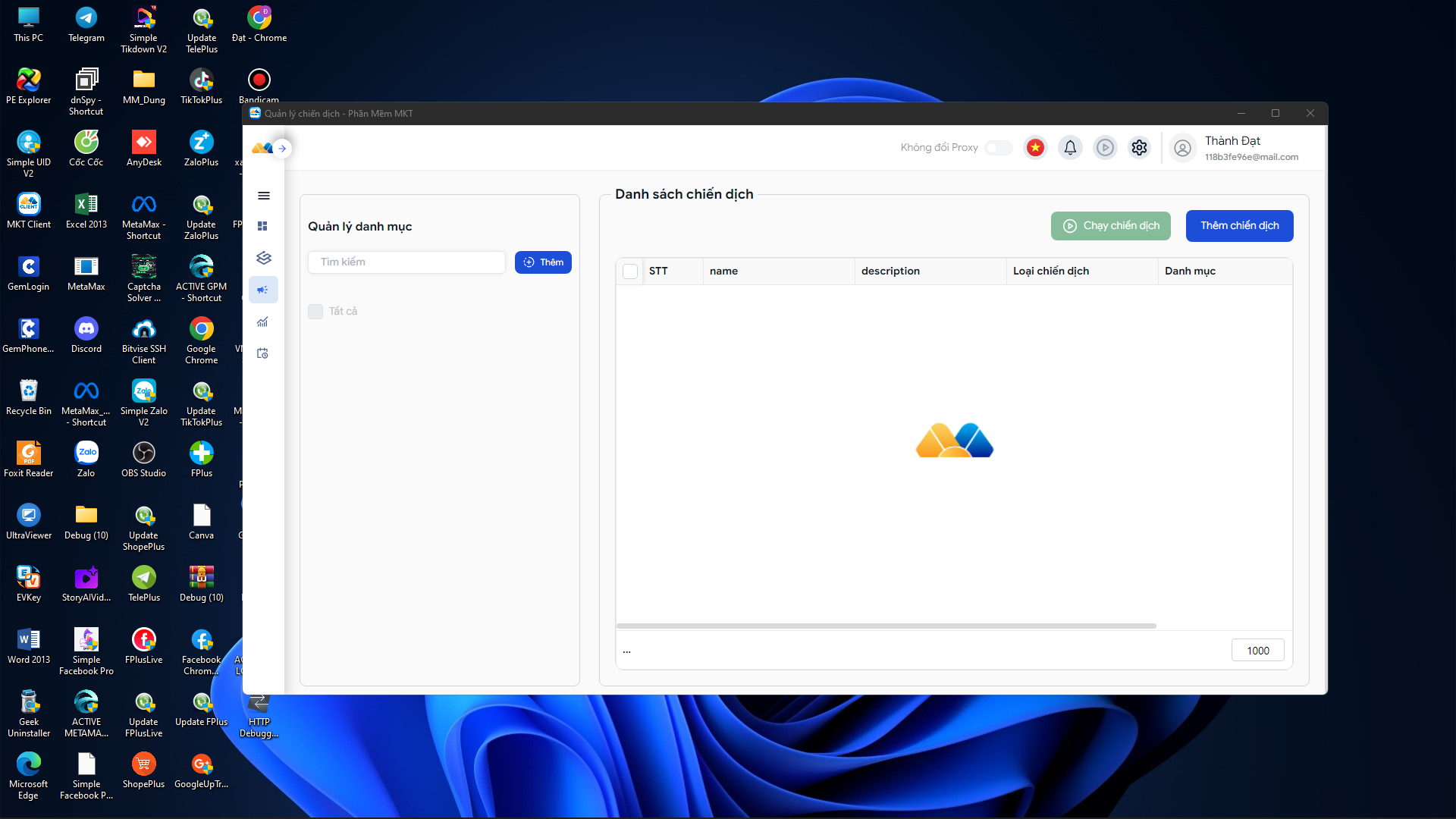
Task: Click the AnyDesk desktop icon
Action: pyautogui.click(x=144, y=149)
